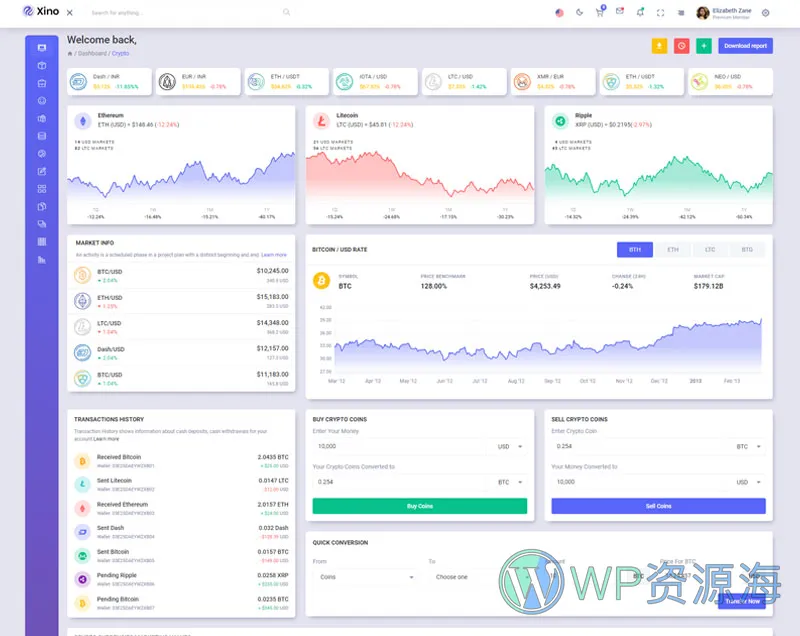Image resolution: width=800 pixels, height=636 pixels.
Task: Switch to the ETH tab in Bitcoin rate
Action: click(x=672, y=249)
